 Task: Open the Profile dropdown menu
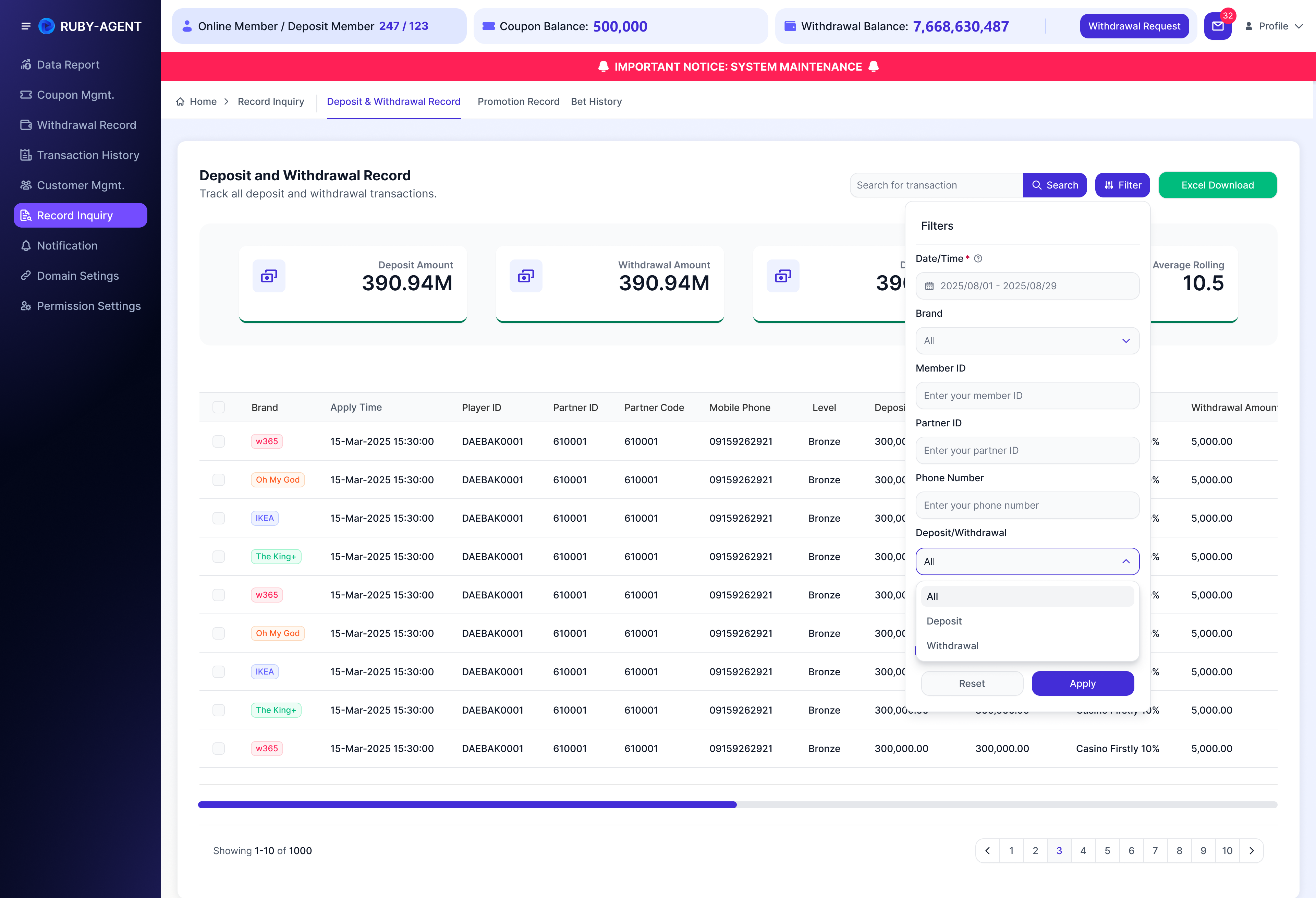pyautogui.click(x=1274, y=26)
